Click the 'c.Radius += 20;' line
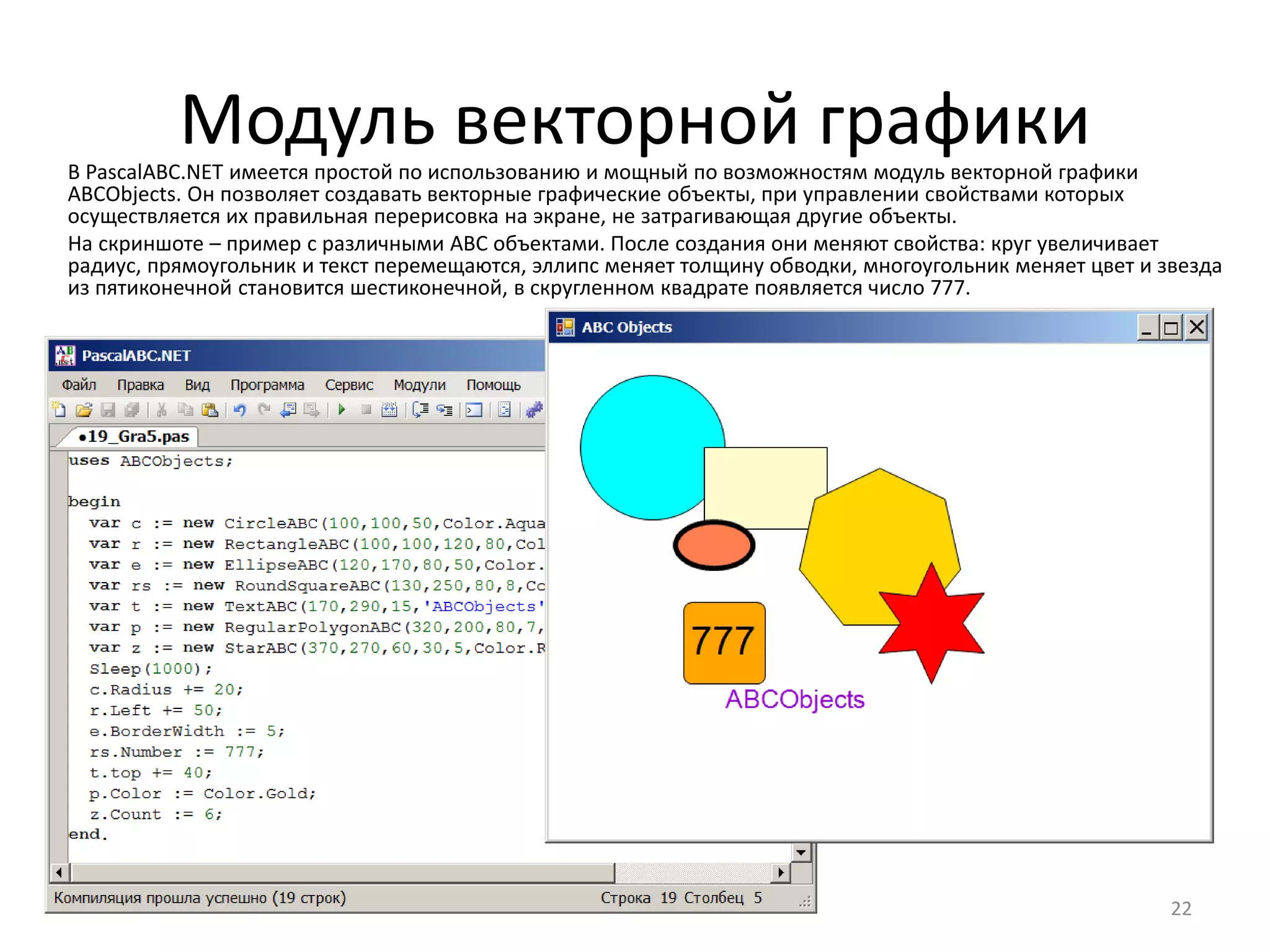This screenshot has width=1270, height=952. click(x=166, y=690)
